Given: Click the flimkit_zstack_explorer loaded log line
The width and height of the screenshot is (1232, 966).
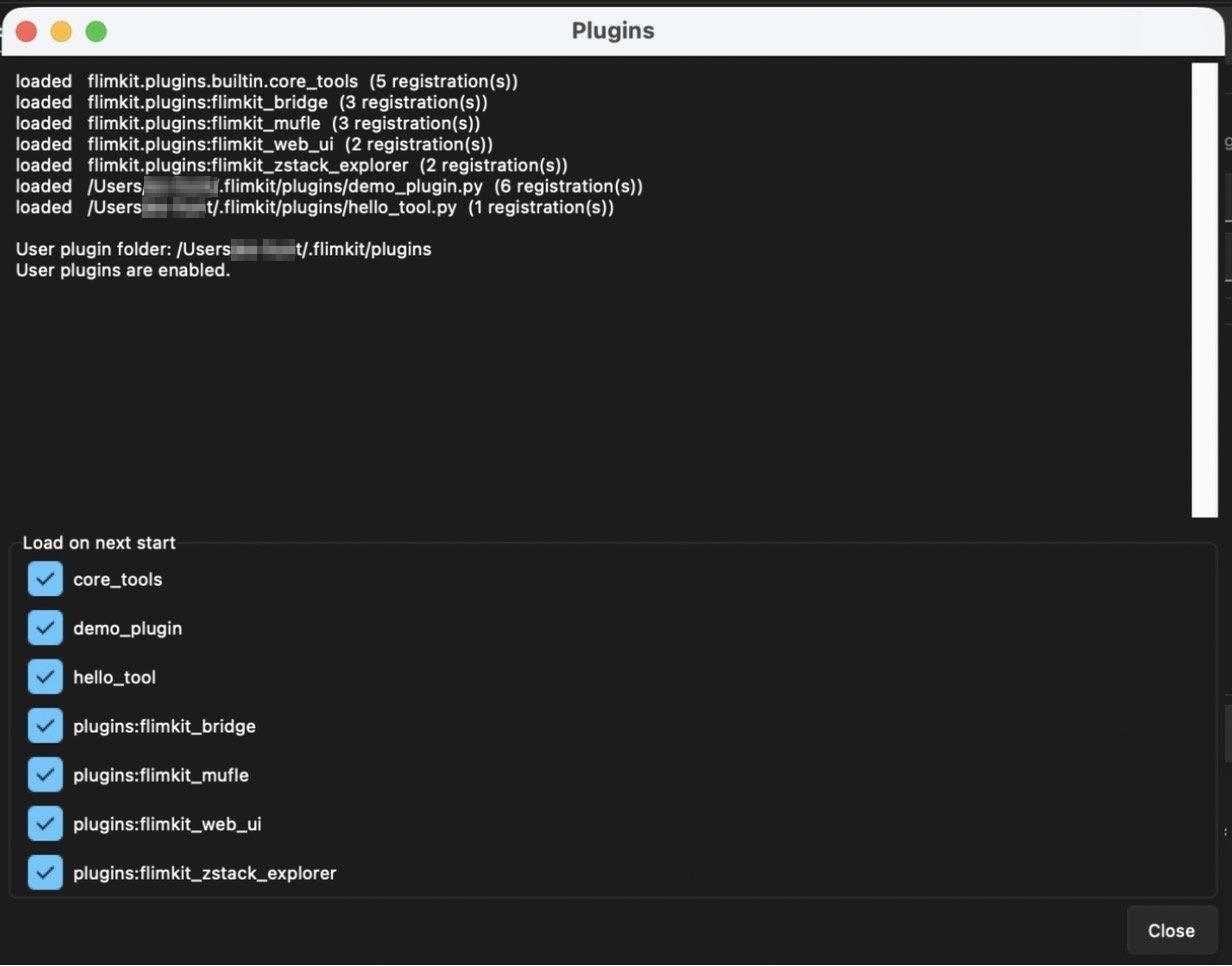Looking at the screenshot, I should (292, 165).
